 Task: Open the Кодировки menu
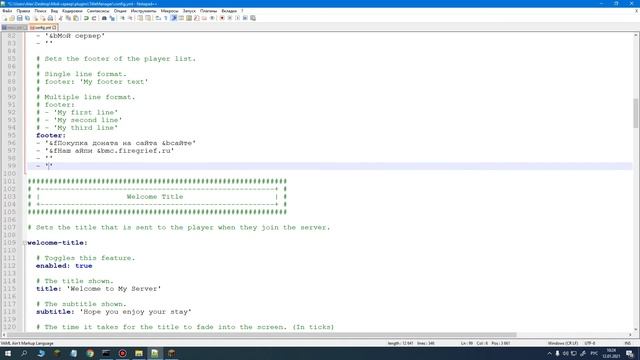coord(72,11)
